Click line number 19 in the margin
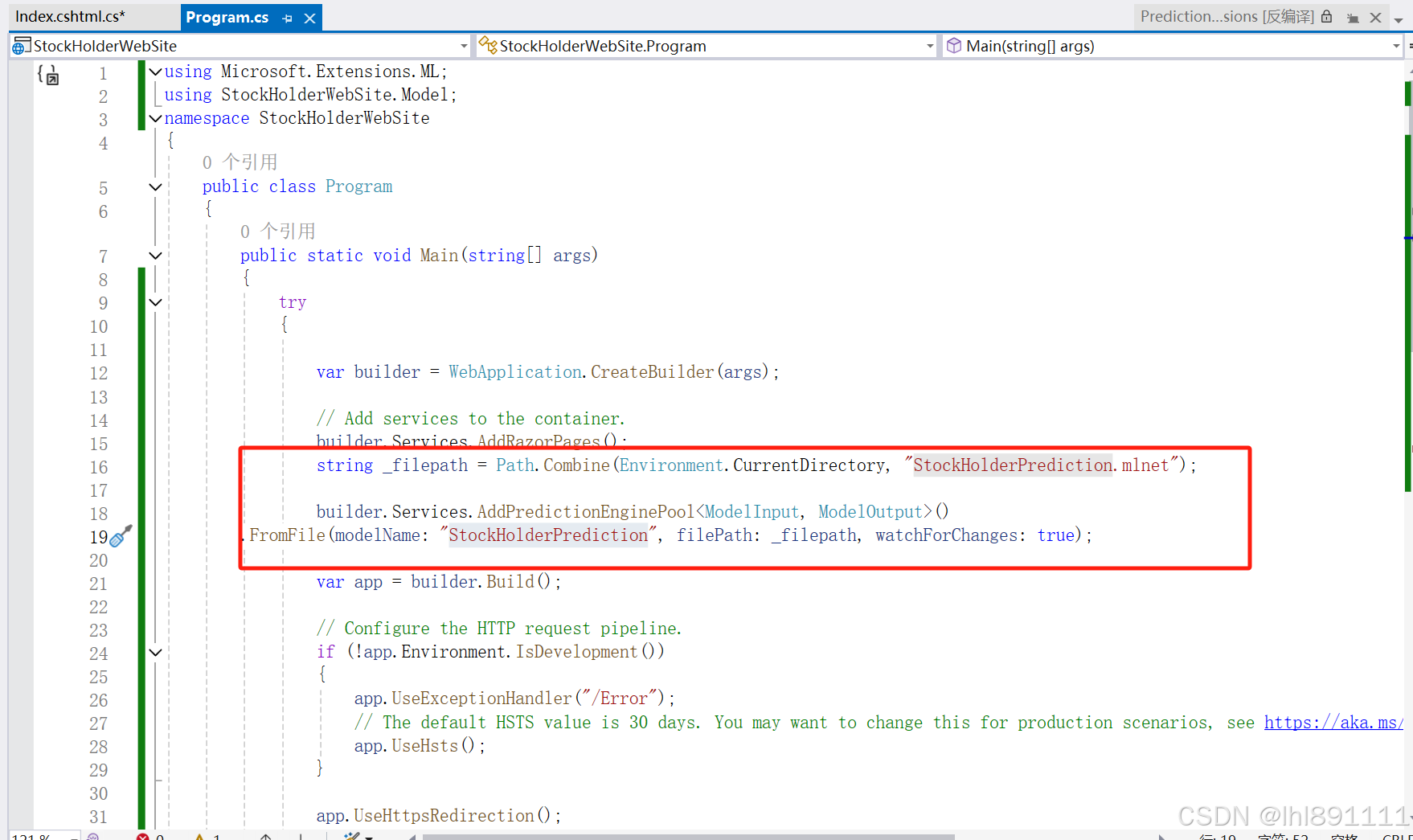Image resolution: width=1413 pixels, height=840 pixels. [x=98, y=537]
